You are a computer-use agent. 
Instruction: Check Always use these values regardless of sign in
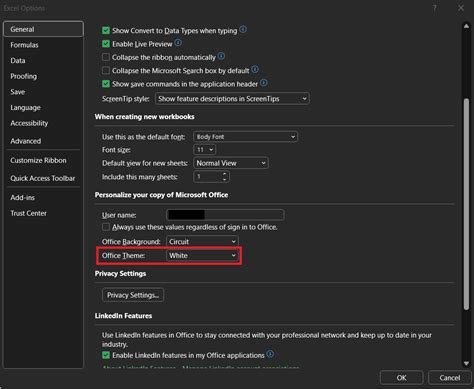pyautogui.click(x=106, y=227)
